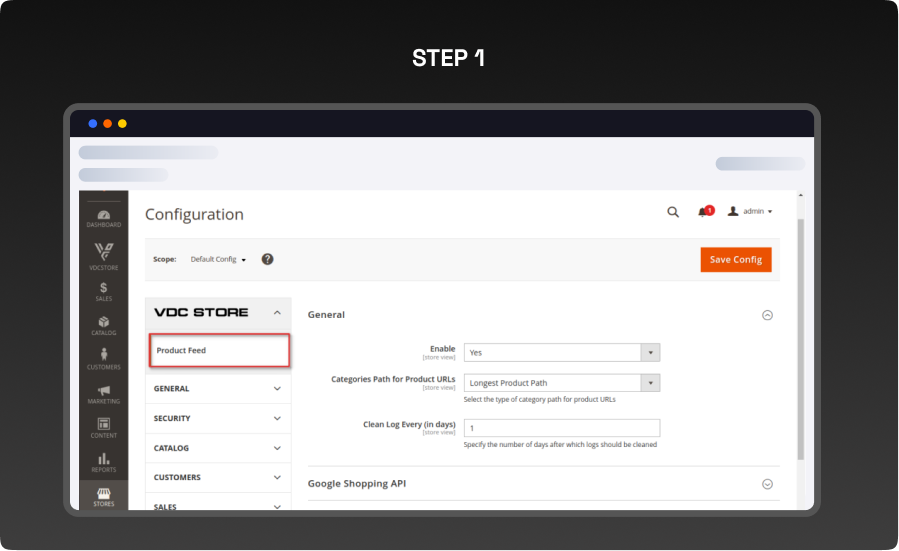
Task: Open the Content sidebar icon
Action: [103, 426]
